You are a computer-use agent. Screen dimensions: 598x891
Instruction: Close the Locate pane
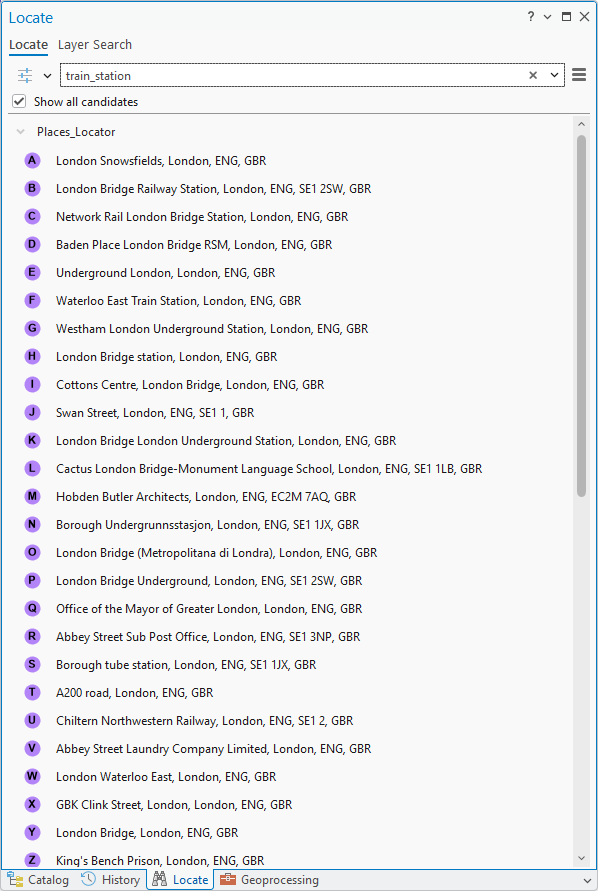point(584,16)
